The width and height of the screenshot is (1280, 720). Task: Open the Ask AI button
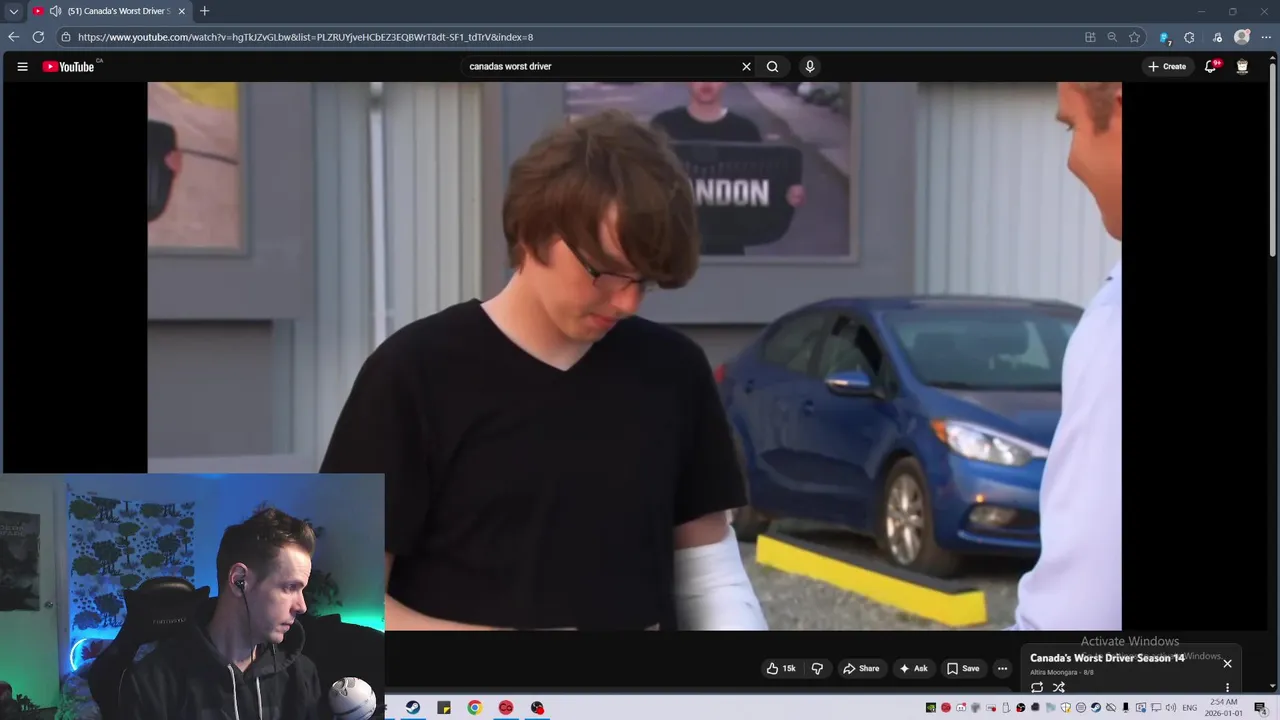point(914,668)
